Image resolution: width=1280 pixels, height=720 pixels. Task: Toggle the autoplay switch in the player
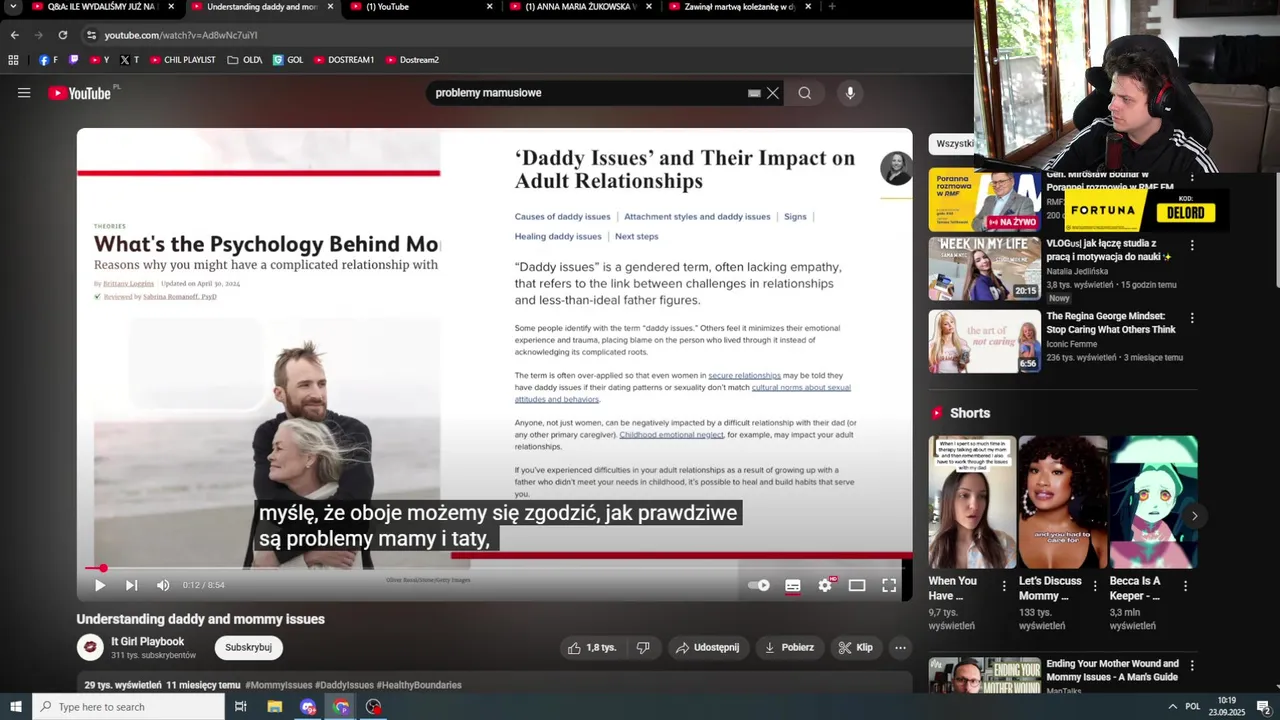tap(760, 585)
